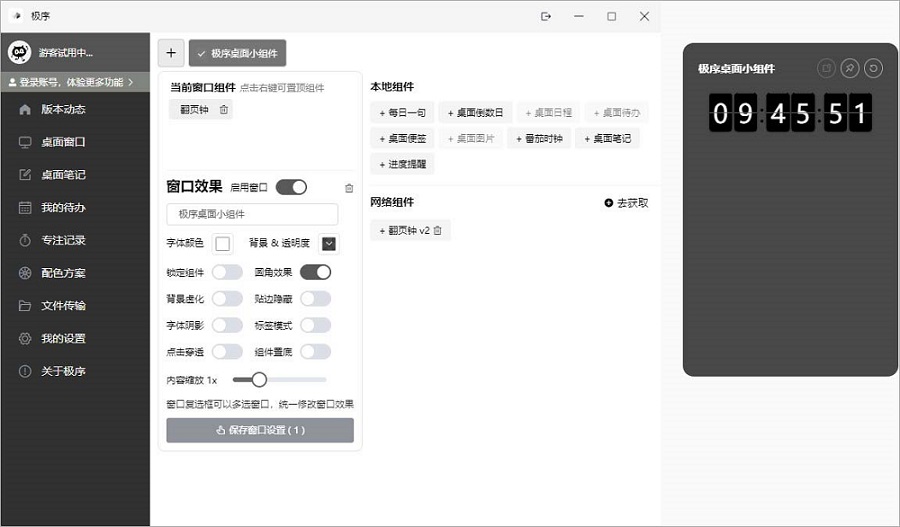Add the 桌面日程 component
Image resolution: width=900 pixels, height=527 pixels.
549,113
